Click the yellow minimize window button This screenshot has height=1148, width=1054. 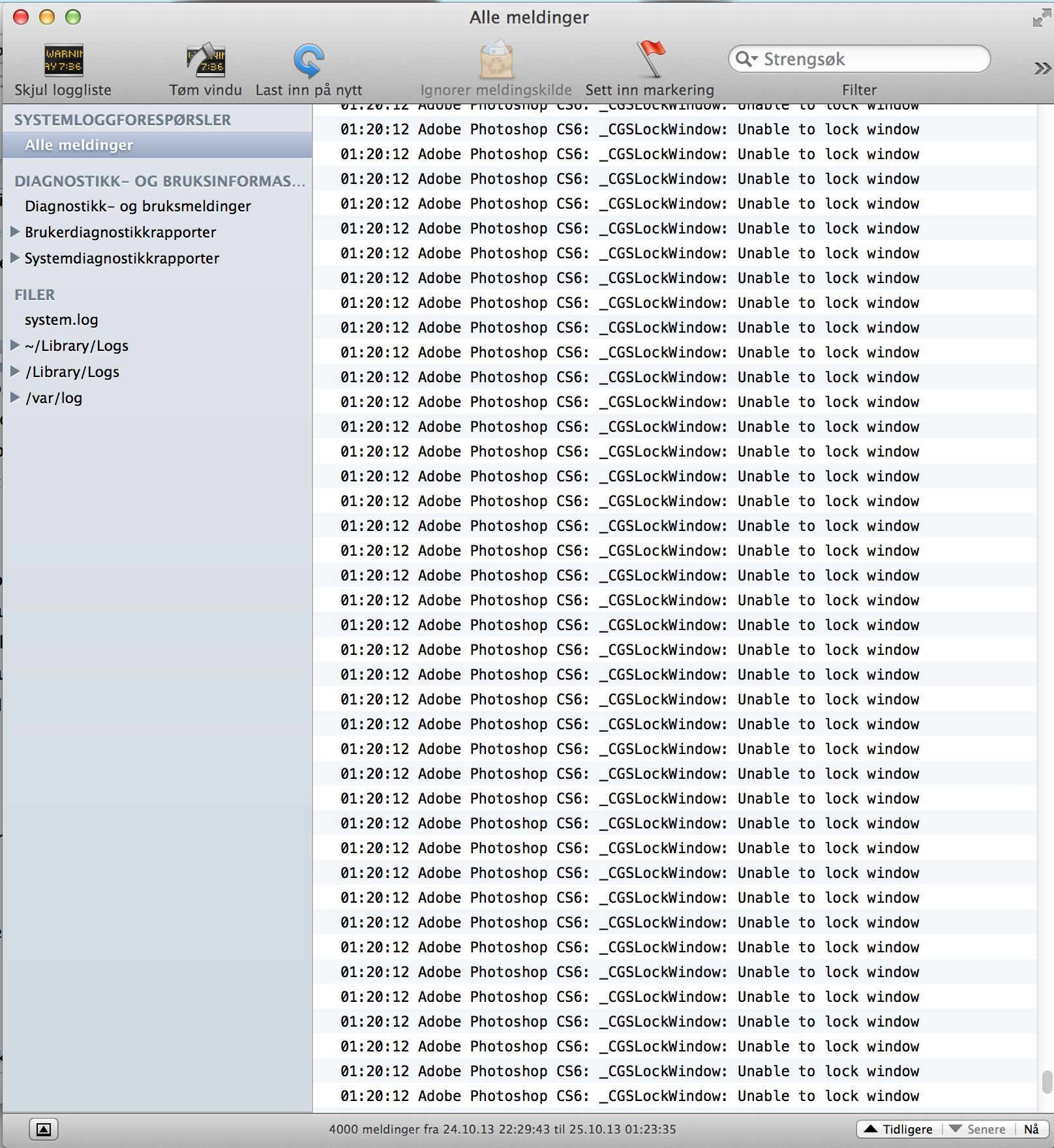[x=47, y=17]
